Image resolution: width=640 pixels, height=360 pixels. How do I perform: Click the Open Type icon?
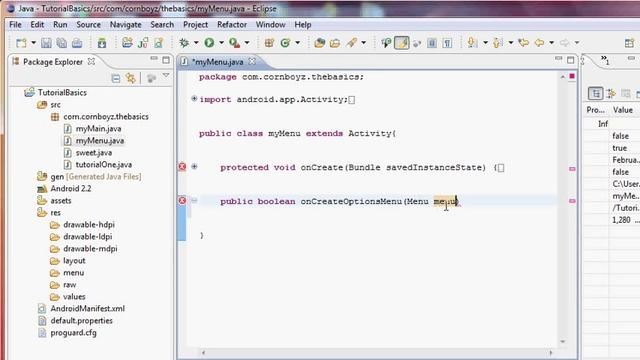[x=320, y=42]
